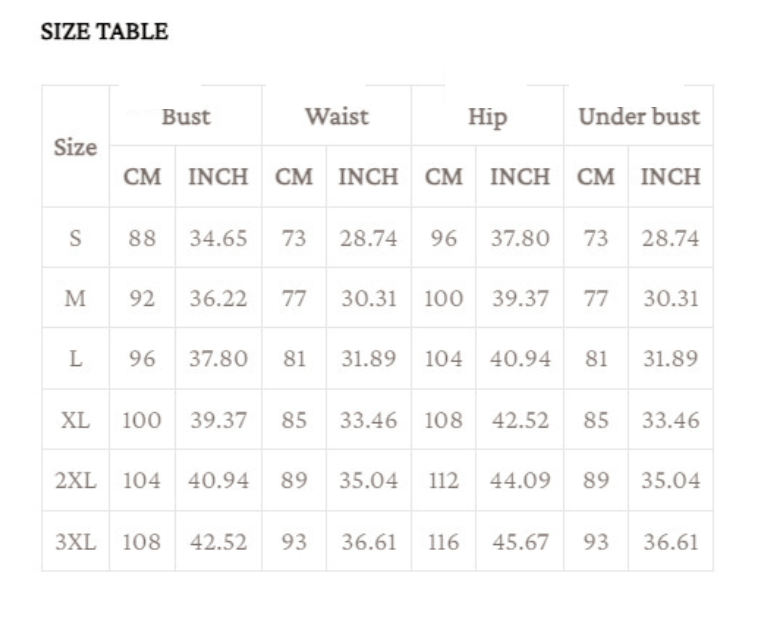This screenshot has width=777, height=618.
Task: Click waist inch value 33.46 for XL
Action: click(x=369, y=420)
